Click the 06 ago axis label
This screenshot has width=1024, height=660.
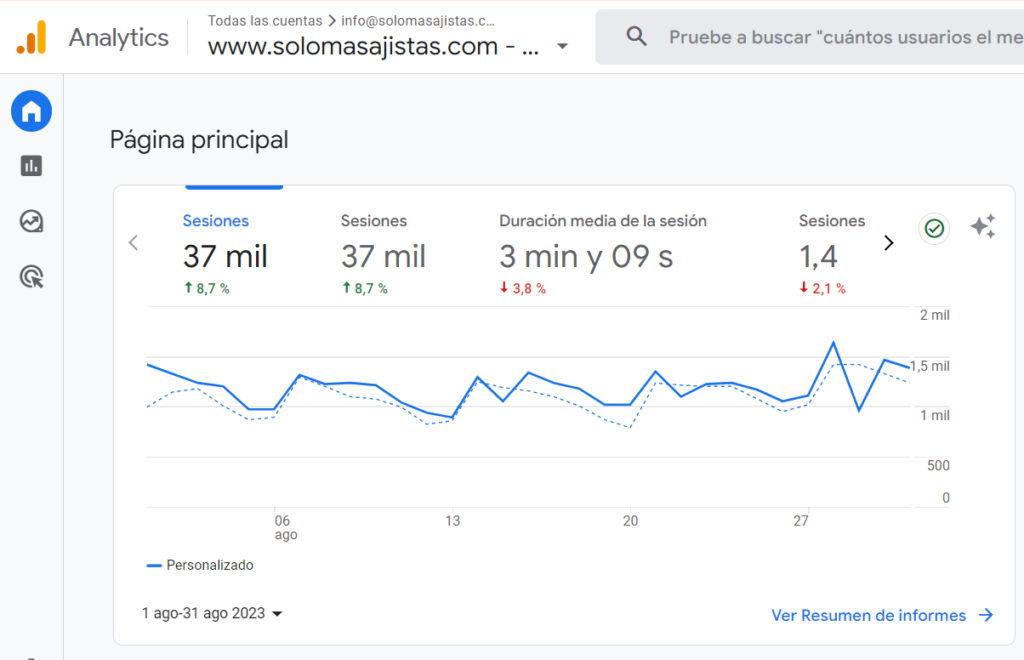[x=285, y=527]
